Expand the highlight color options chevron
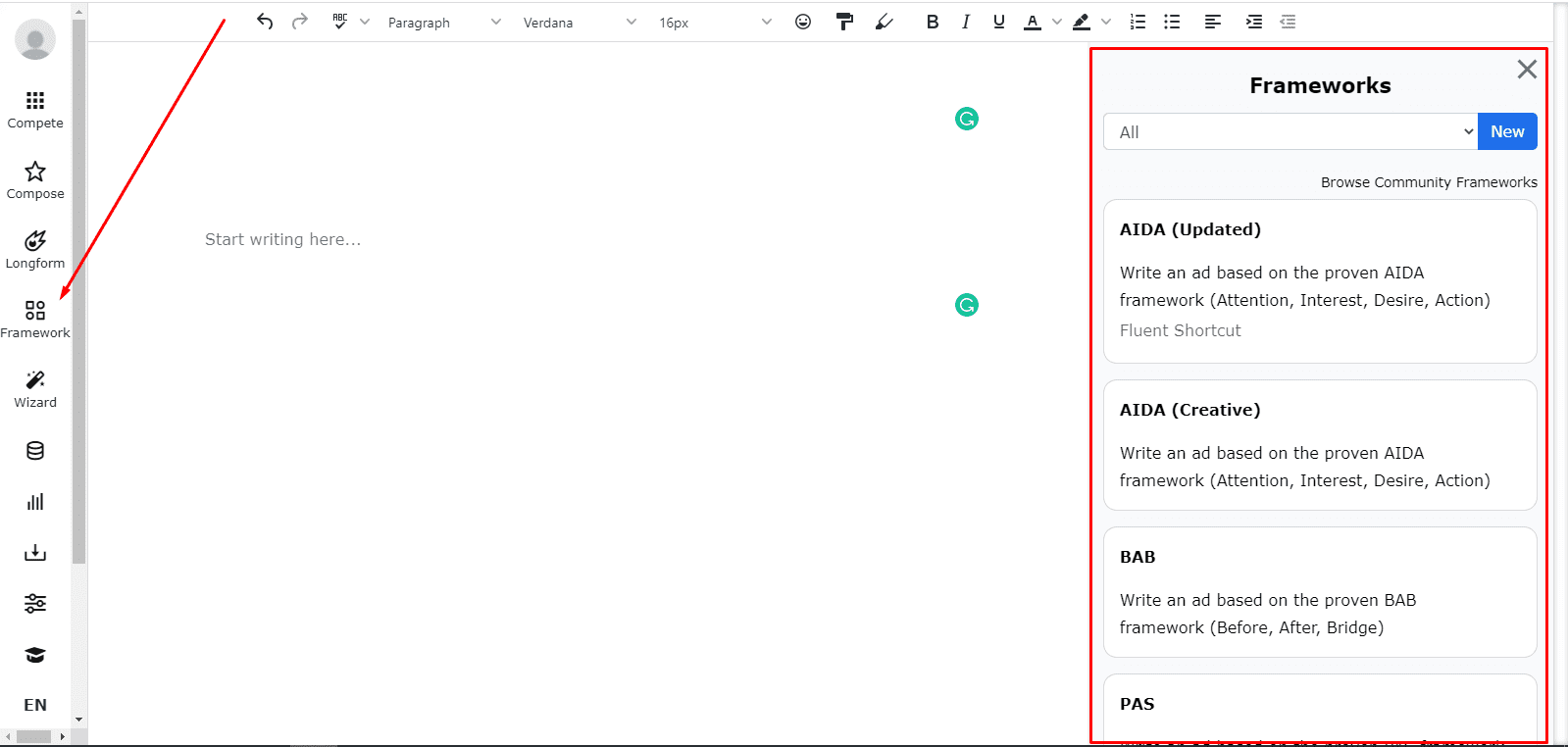1568x747 pixels. (x=1106, y=22)
